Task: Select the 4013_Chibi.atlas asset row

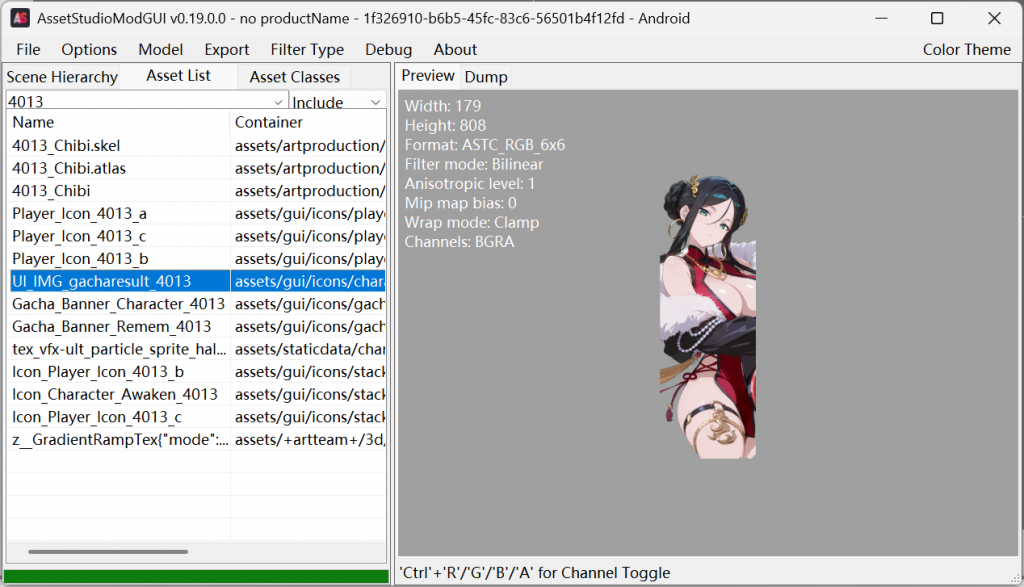Action: click(x=197, y=168)
